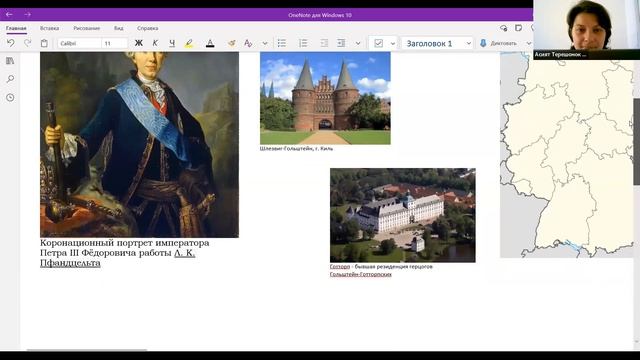Open the Рисование tab
The image size is (640, 360).
87,29
